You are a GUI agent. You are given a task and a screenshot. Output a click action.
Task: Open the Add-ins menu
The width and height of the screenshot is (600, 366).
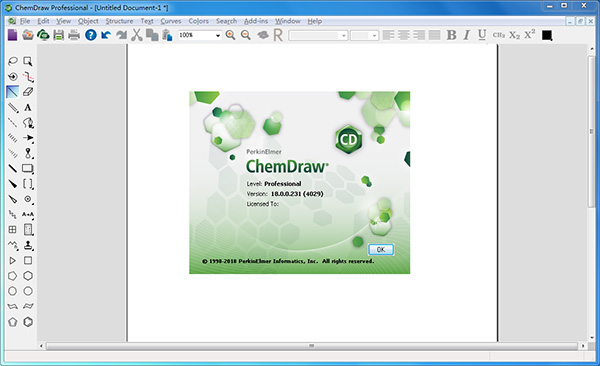click(256, 21)
